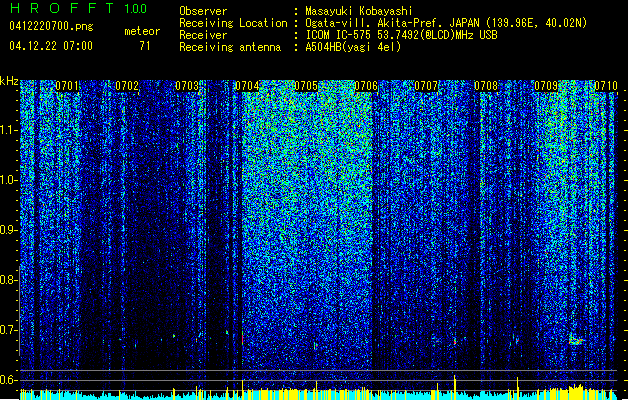The height and width of the screenshot is (400, 629).
Task: Click the 0705 time marker
Action: click(x=306, y=86)
